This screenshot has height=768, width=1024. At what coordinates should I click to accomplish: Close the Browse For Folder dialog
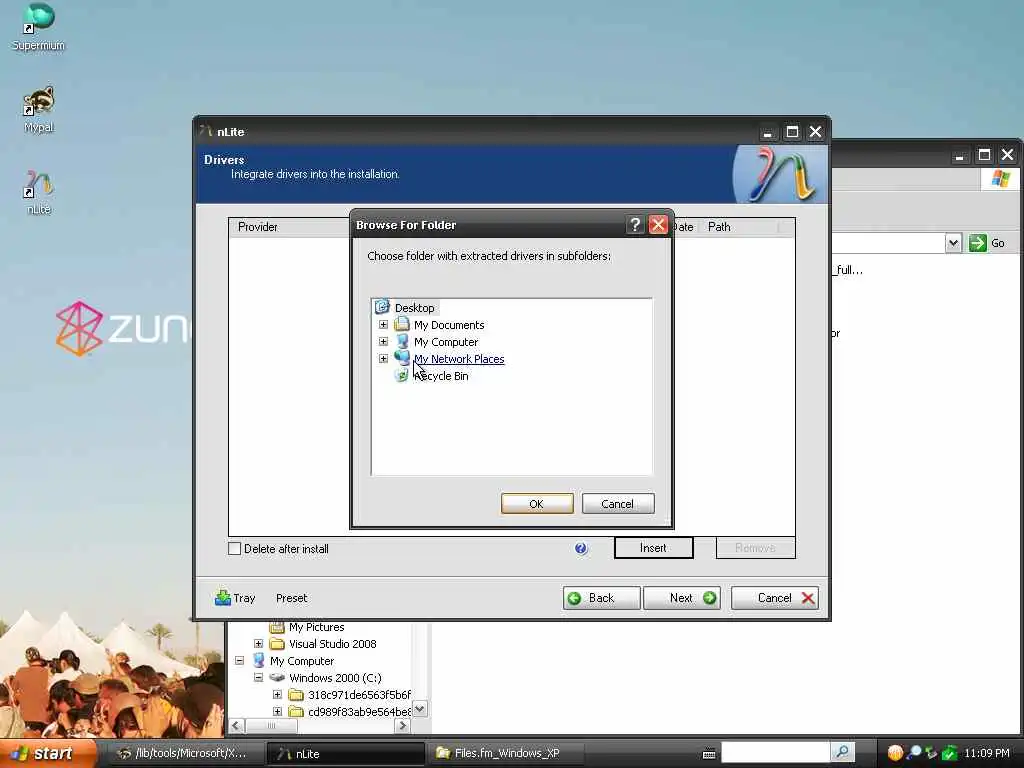coord(658,225)
